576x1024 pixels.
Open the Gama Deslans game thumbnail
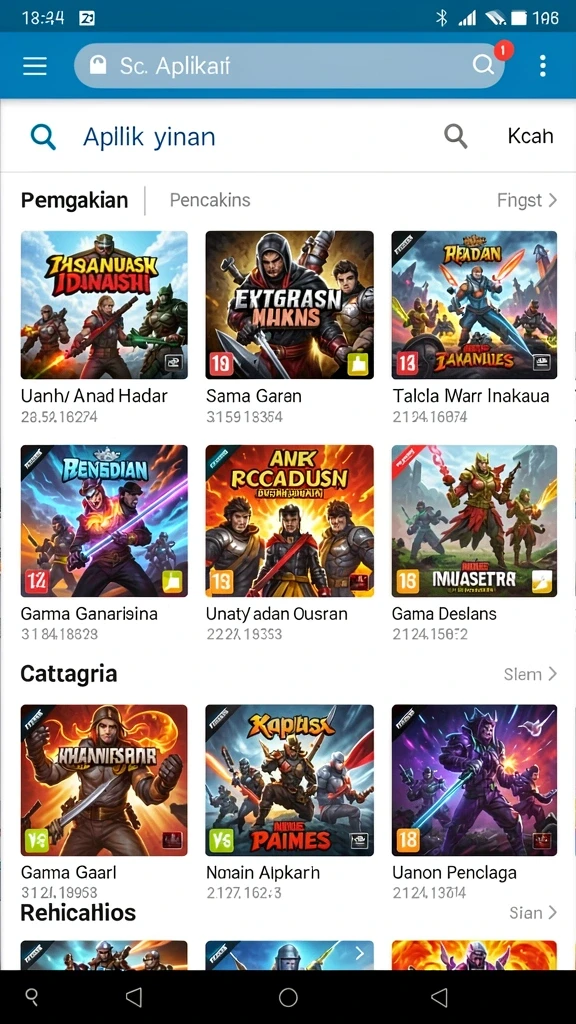[474, 521]
